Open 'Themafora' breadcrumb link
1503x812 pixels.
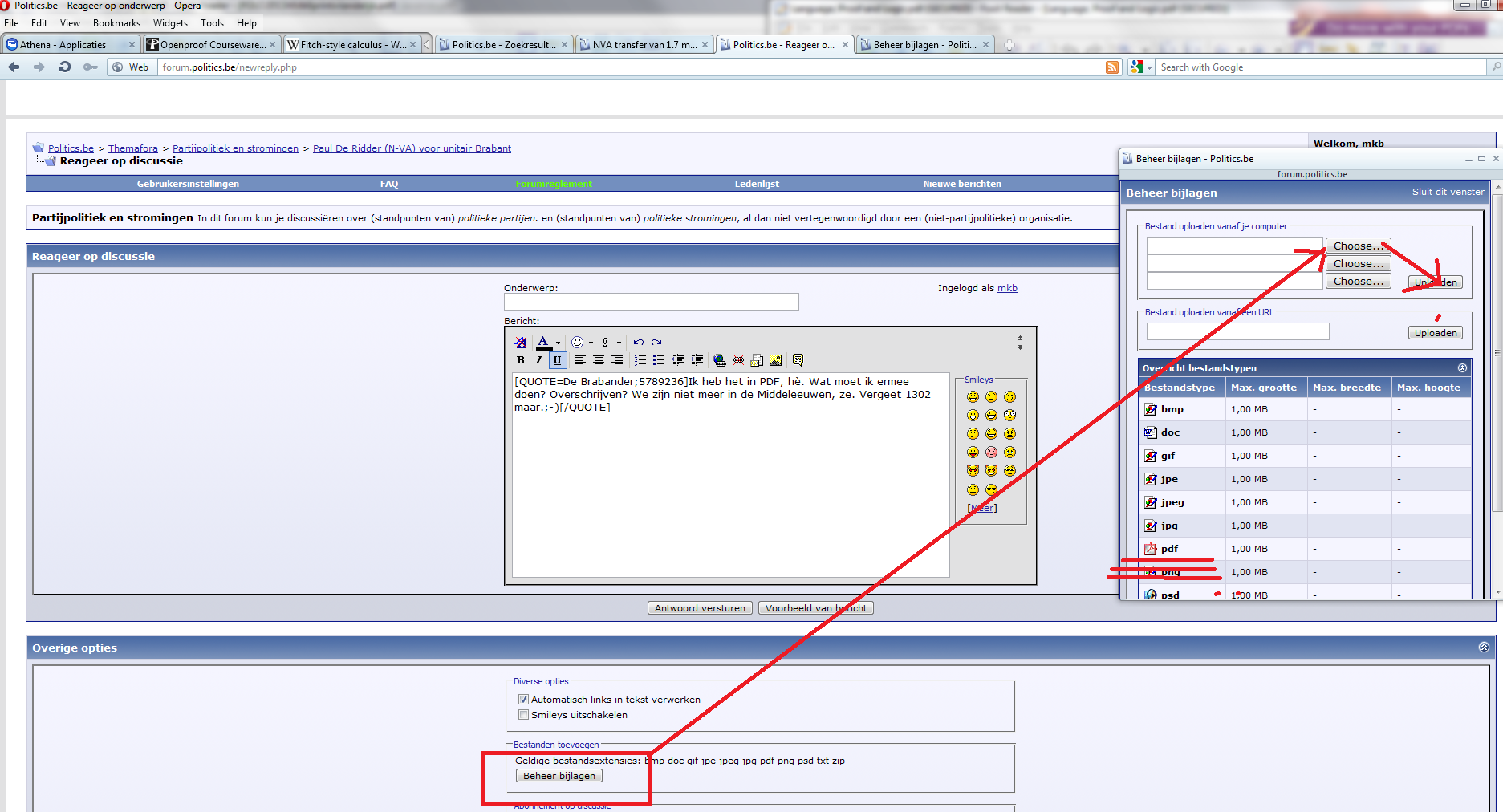133,148
